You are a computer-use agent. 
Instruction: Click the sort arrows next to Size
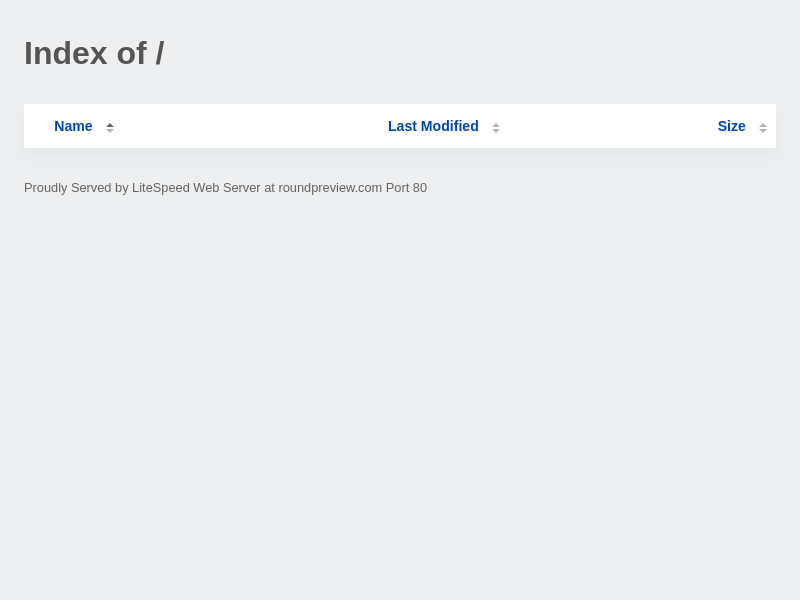[x=763, y=127]
